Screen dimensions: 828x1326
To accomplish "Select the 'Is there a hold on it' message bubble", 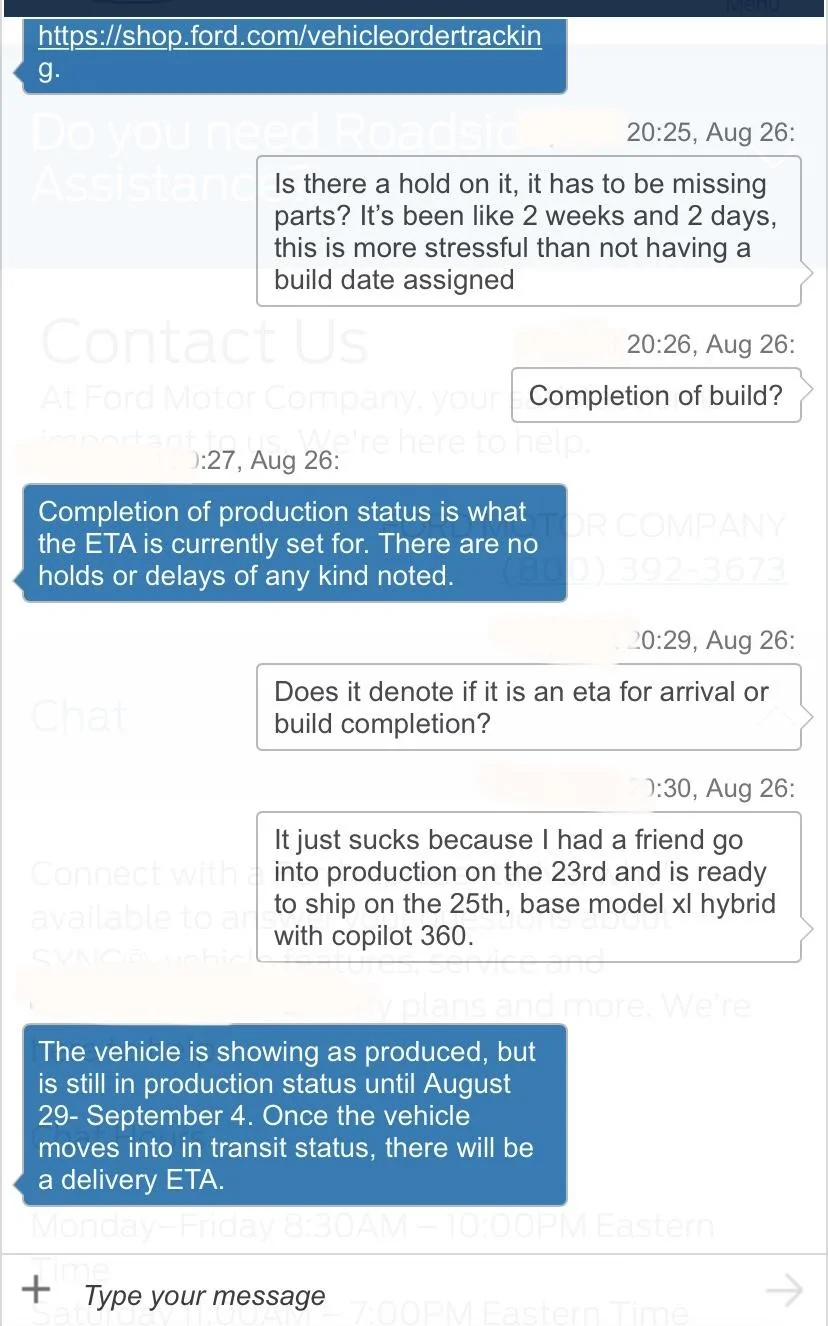I will 529,231.
